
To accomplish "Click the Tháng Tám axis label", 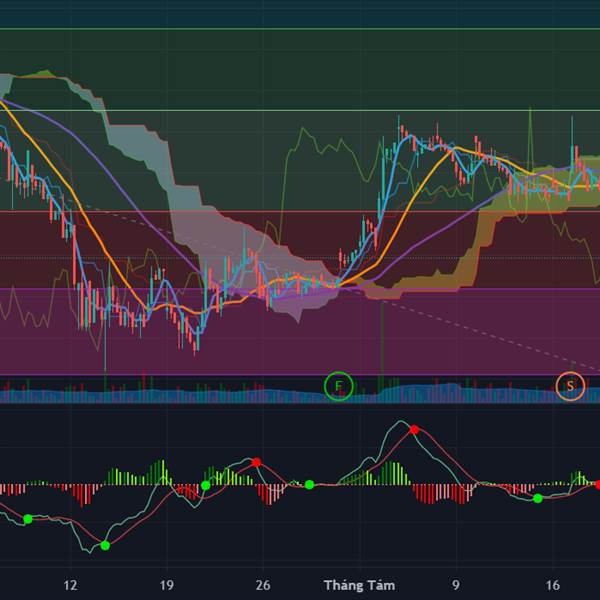I will [359, 585].
